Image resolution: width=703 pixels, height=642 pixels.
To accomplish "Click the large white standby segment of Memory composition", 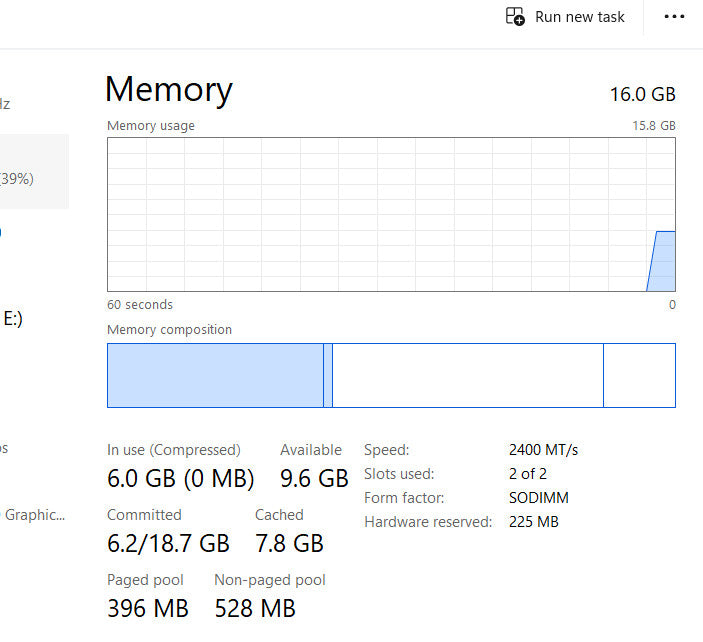I will coord(467,375).
